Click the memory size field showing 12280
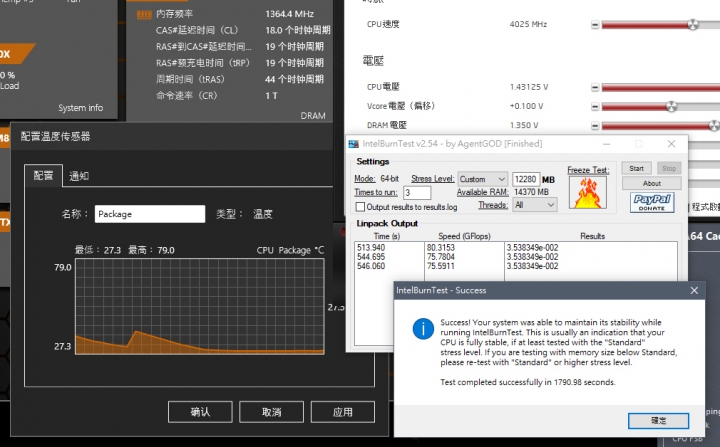Viewport: 720px width, 447px height. tap(526, 179)
